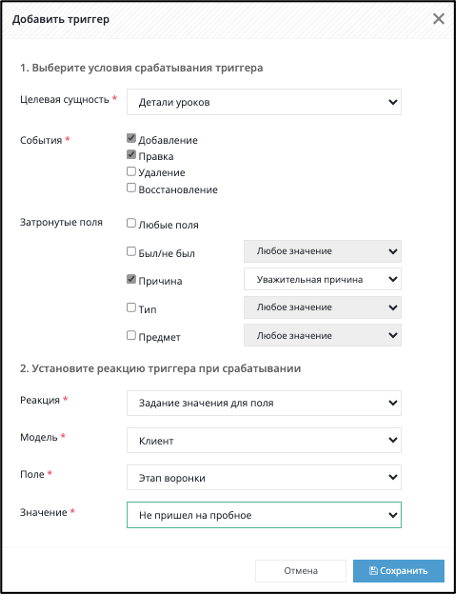Screen dimensions: 456x595
Task: Check the Предмет field checkbox
Action: 131,336
